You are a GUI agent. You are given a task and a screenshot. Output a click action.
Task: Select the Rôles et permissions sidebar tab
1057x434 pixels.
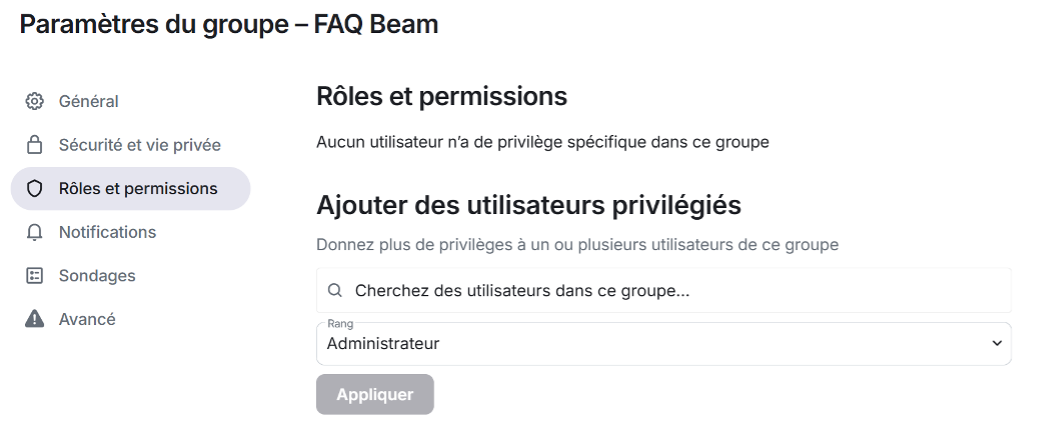tap(137, 189)
